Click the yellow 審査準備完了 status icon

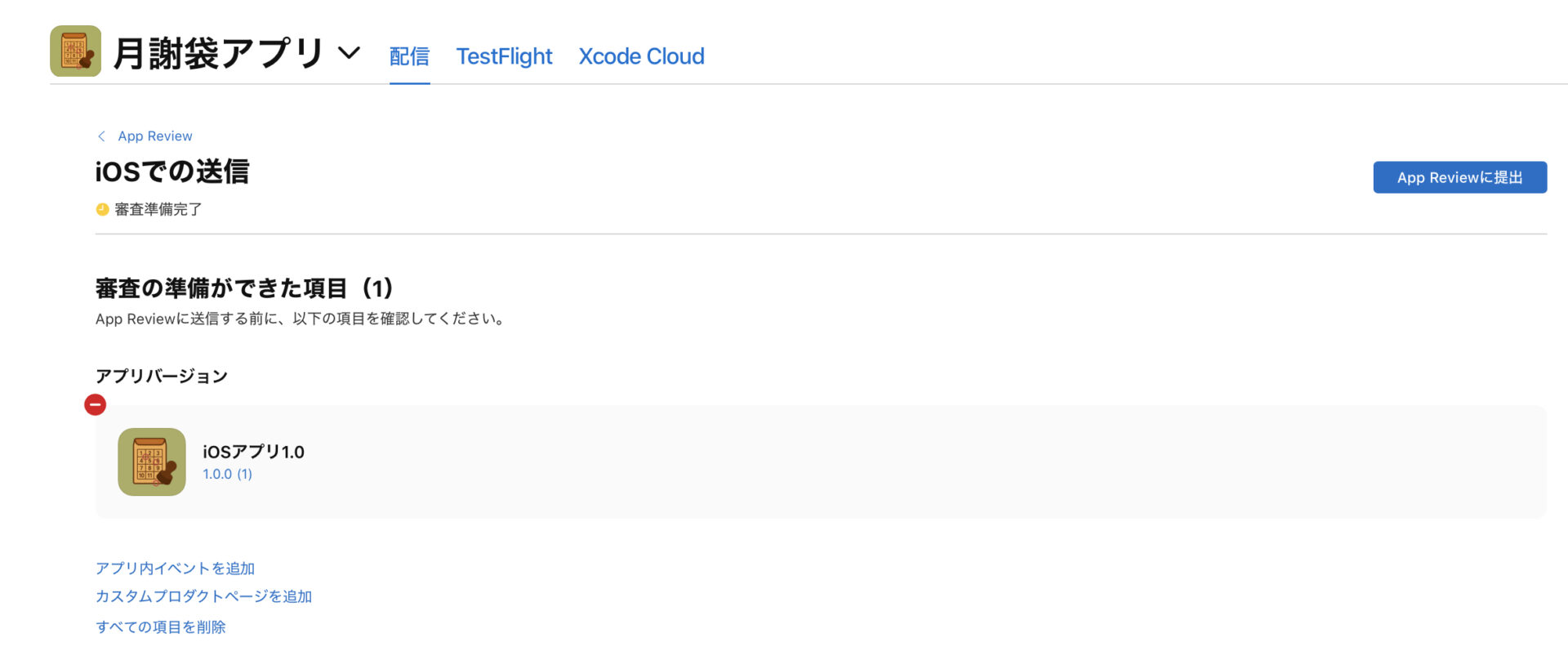pos(102,209)
